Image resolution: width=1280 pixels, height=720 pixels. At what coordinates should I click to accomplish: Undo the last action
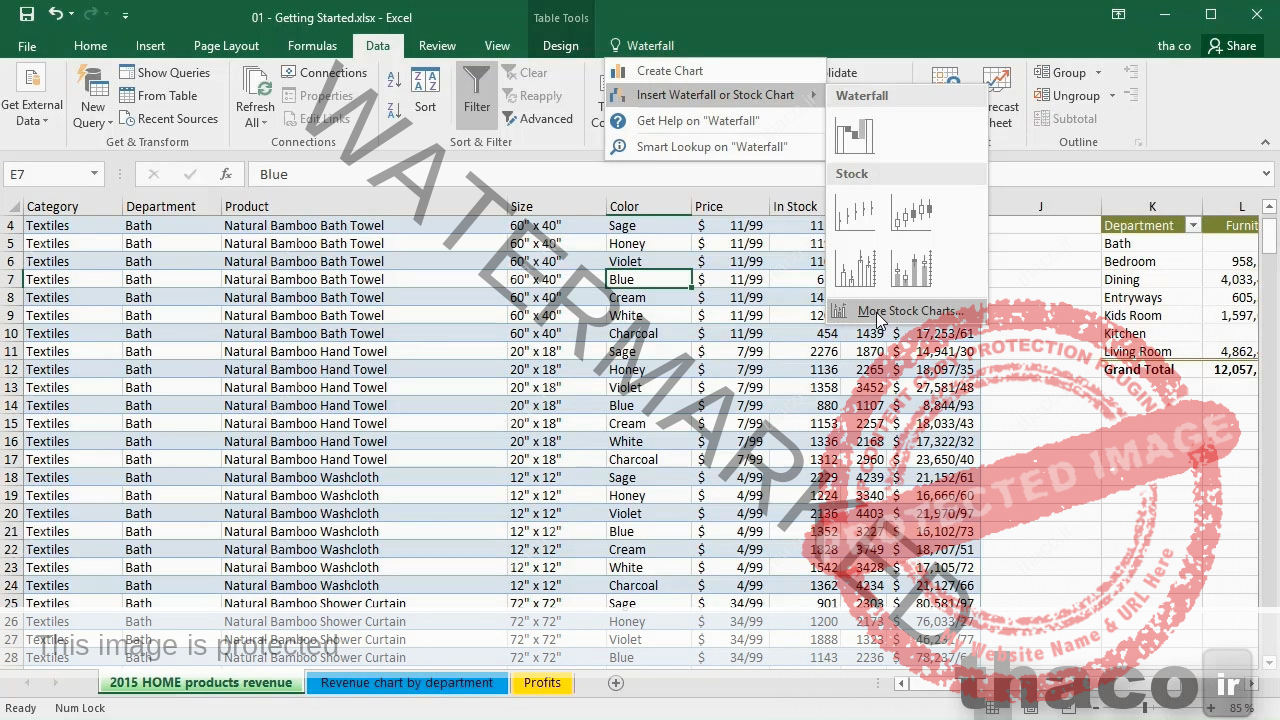point(56,15)
